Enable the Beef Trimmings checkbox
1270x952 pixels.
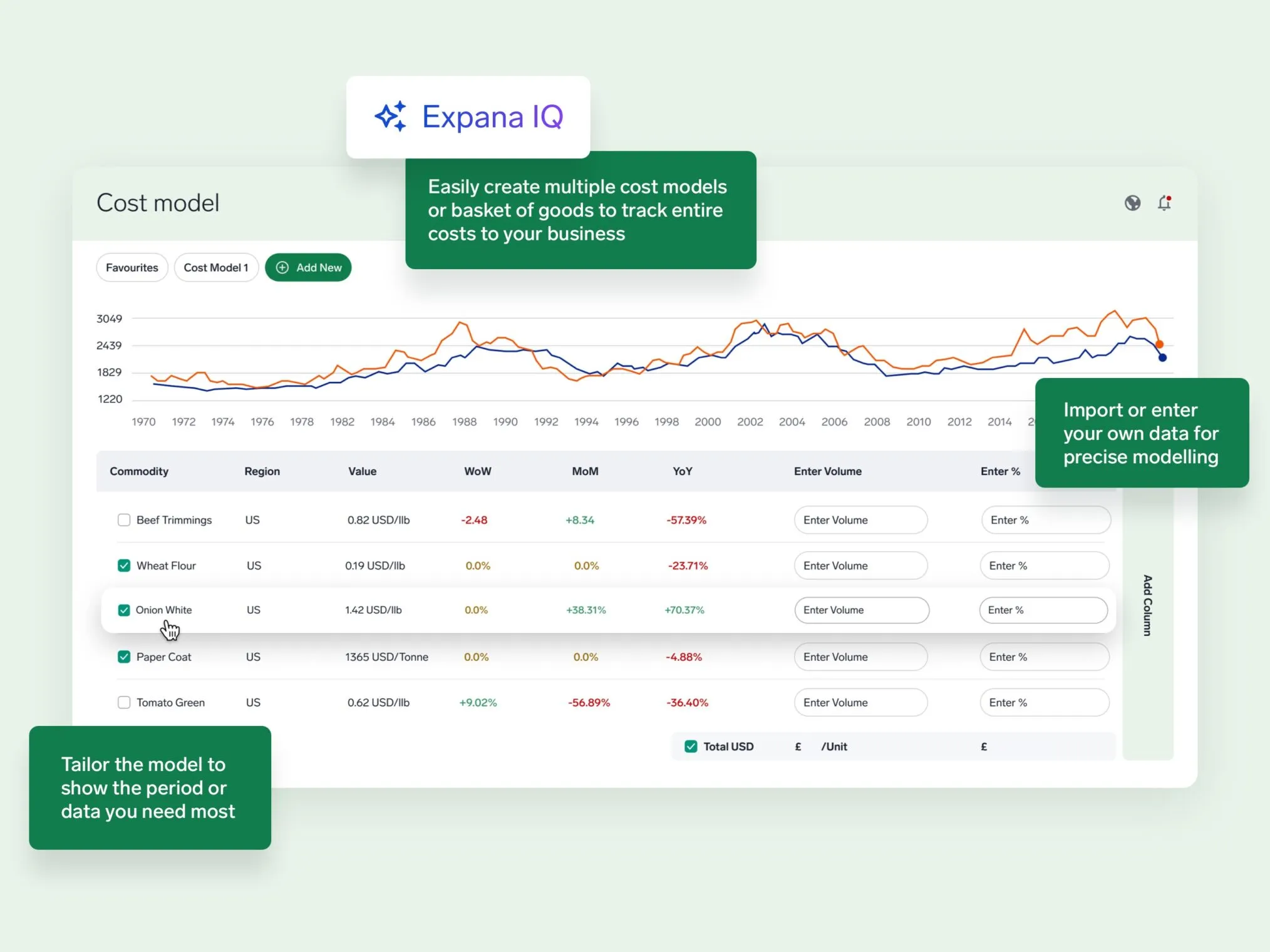pos(124,520)
